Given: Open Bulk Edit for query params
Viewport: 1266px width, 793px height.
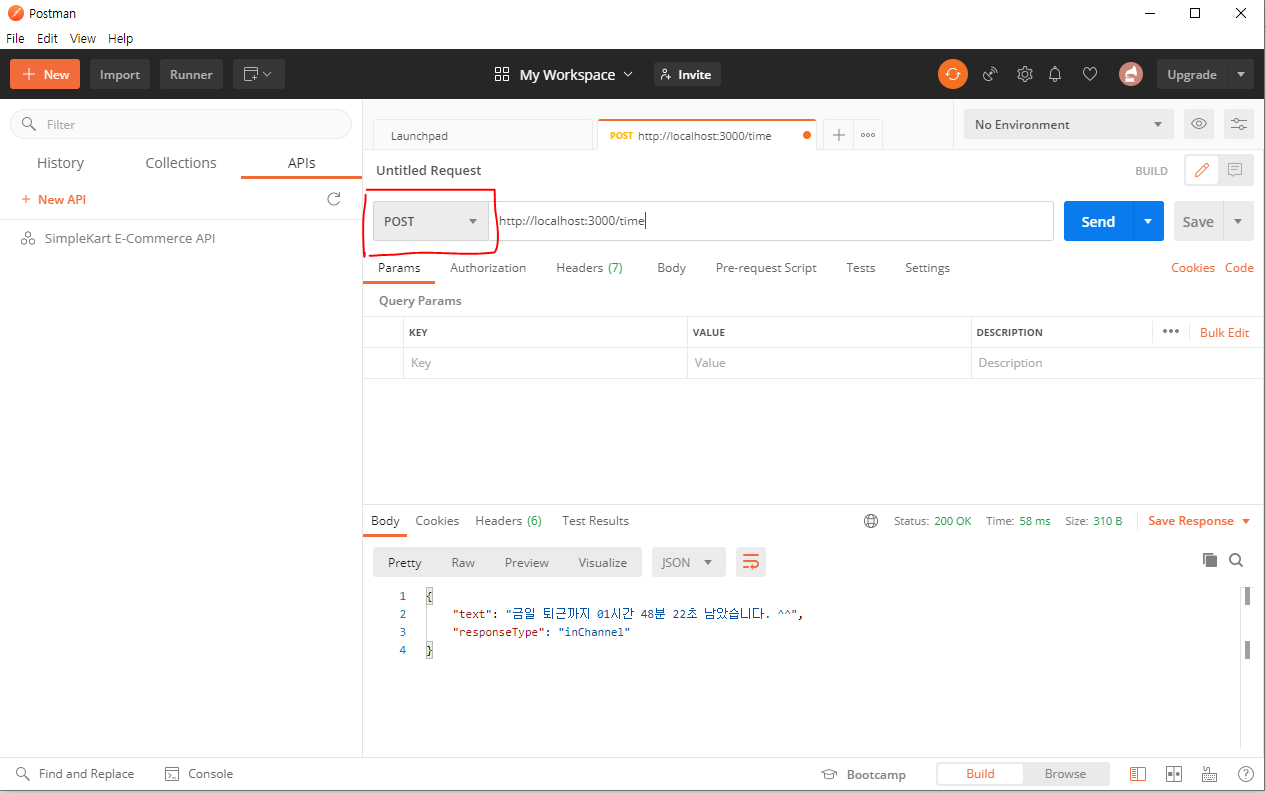Looking at the screenshot, I should (x=1224, y=331).
